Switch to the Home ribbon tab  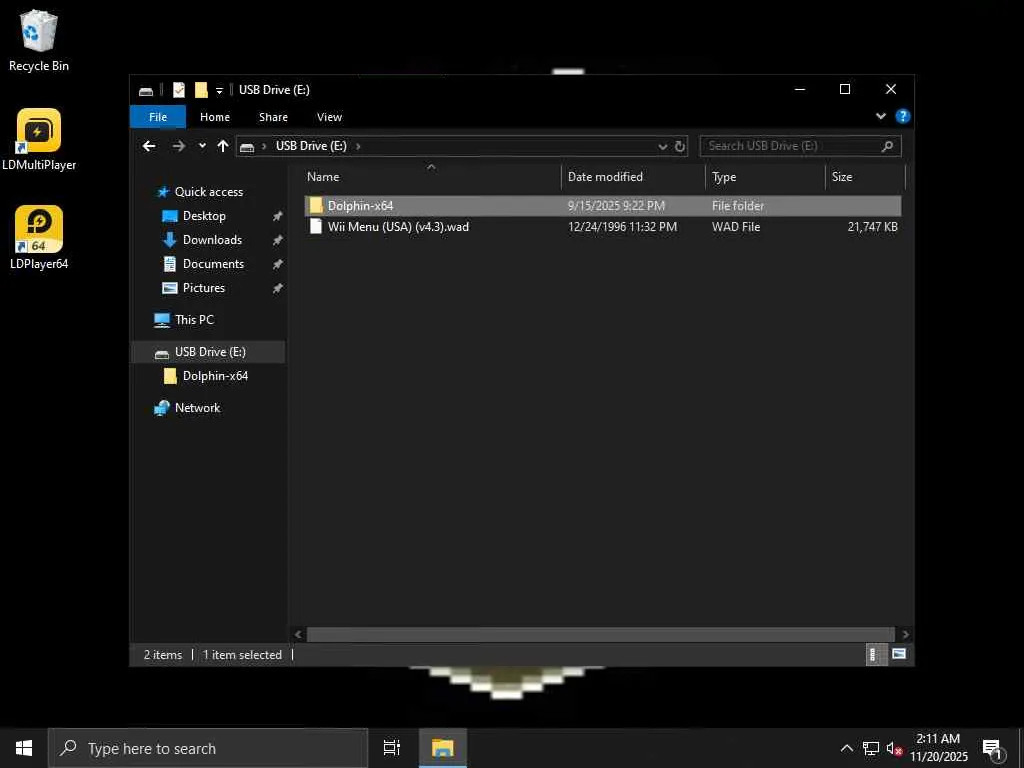pyautogui.click(x=215, y=117)
